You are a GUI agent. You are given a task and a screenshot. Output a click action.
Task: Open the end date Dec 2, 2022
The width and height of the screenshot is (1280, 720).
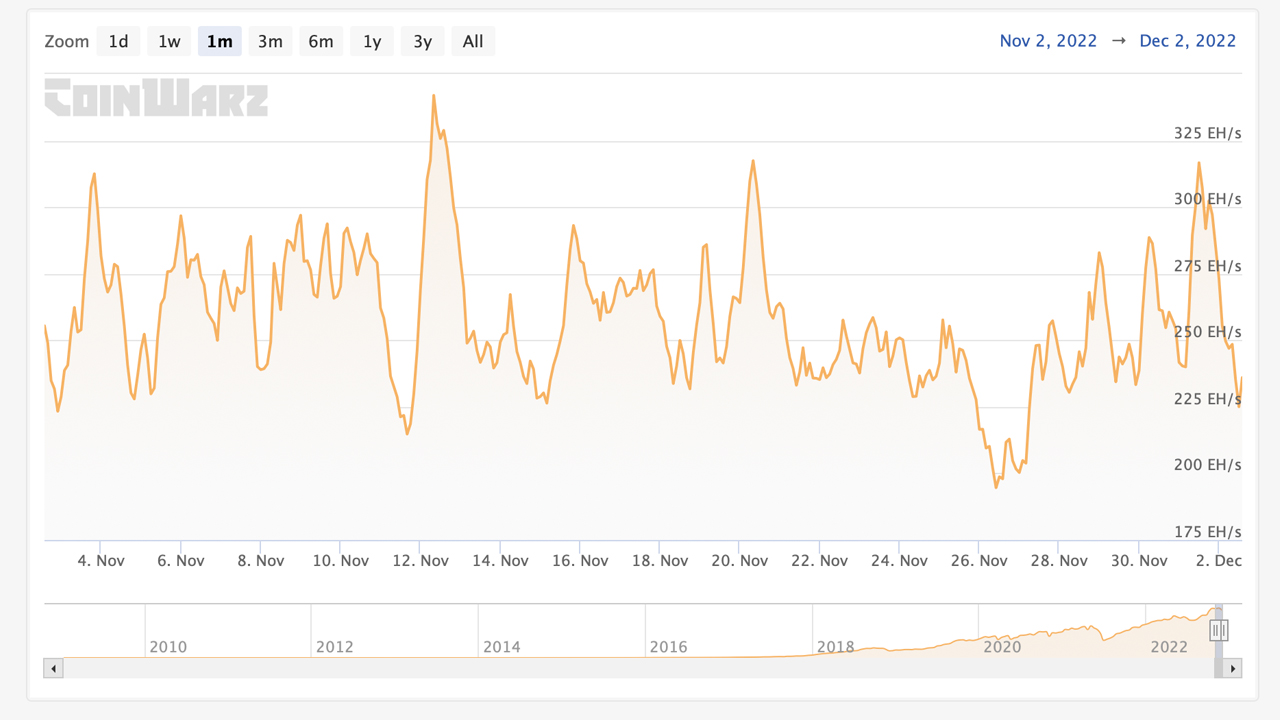click(x=1187, y=41)
